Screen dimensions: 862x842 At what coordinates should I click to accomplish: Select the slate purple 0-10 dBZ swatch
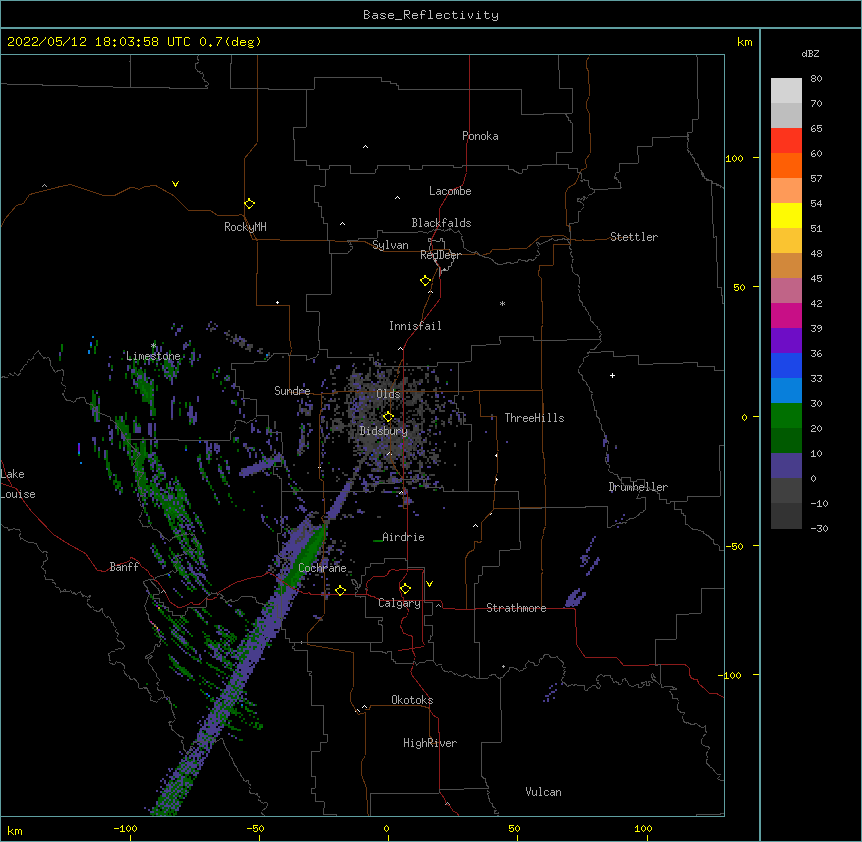click(786, 466)
